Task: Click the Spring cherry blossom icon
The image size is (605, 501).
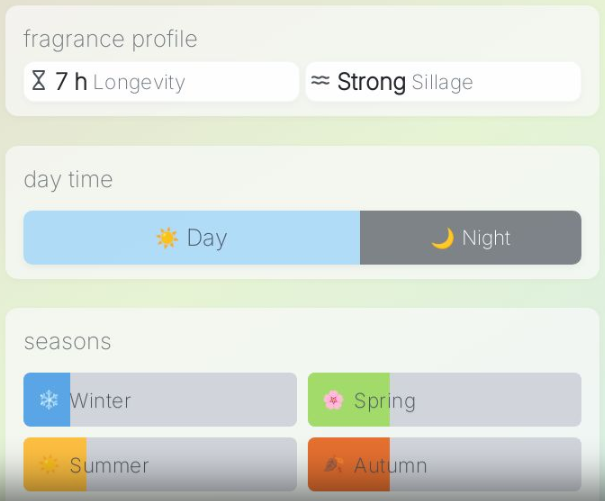Action: coord(334,401)
